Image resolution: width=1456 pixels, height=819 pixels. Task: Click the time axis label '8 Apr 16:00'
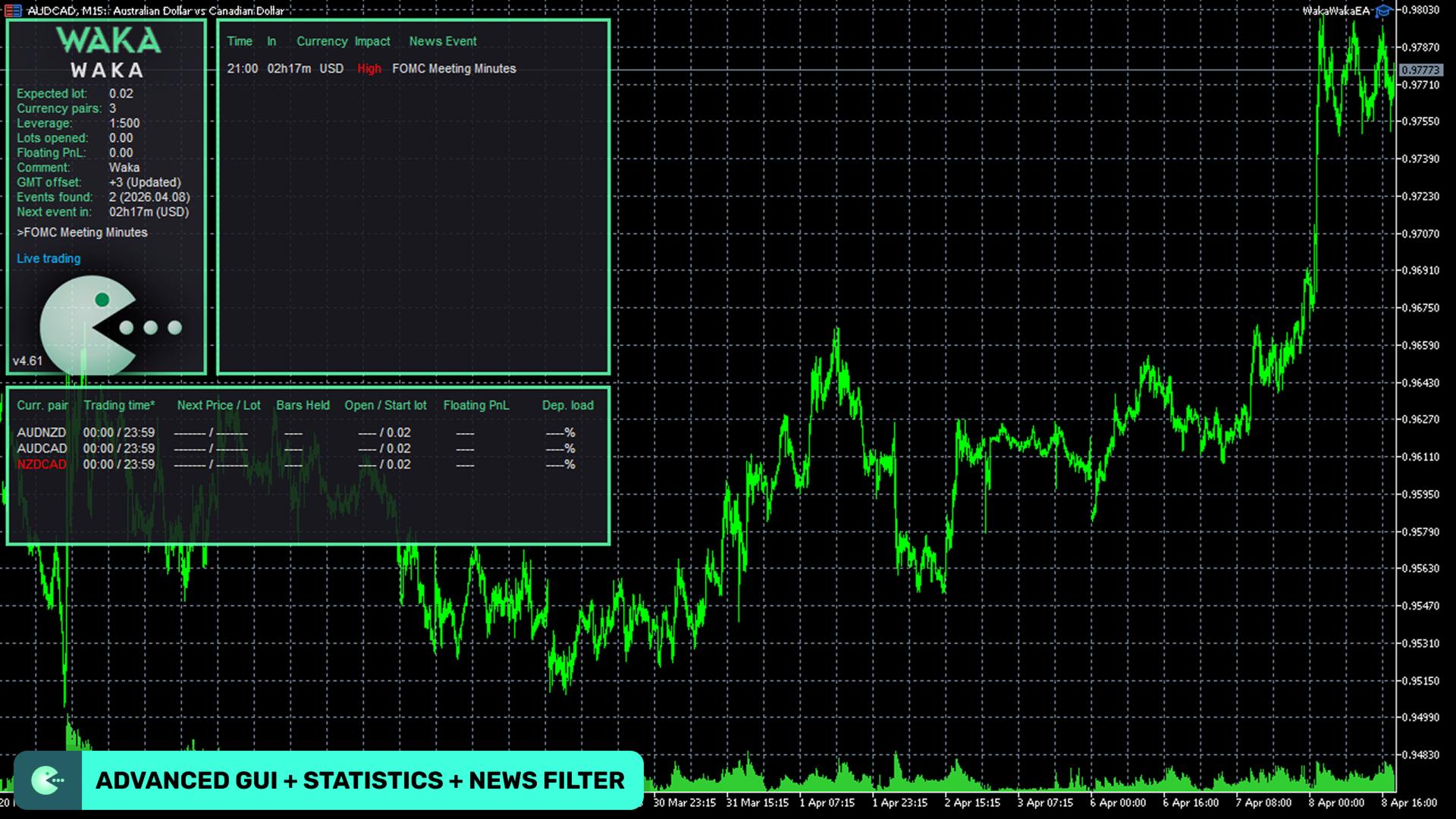pyautogui.click(x=1409, y=802)
